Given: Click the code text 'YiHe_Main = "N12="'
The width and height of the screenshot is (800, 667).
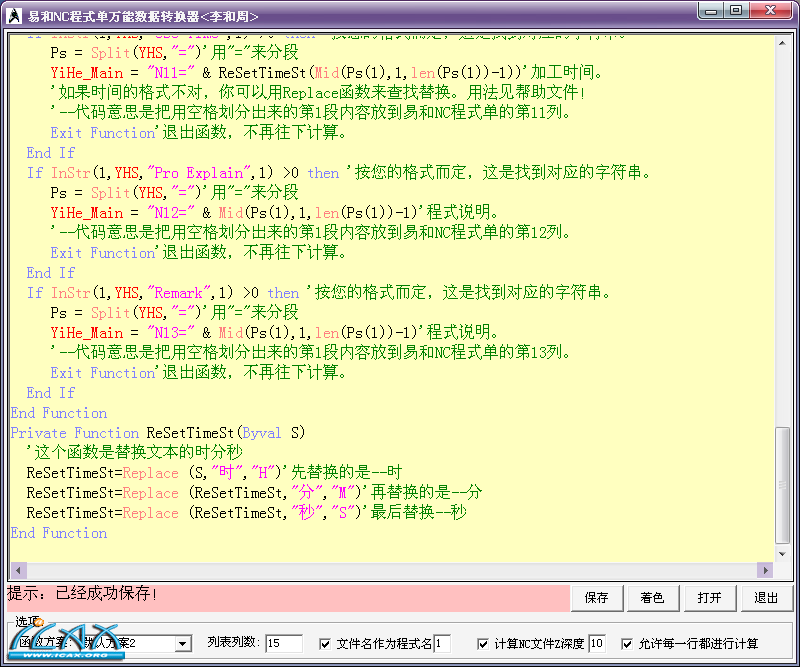Looking at the screenshot, I should click(x=122, y=213).
